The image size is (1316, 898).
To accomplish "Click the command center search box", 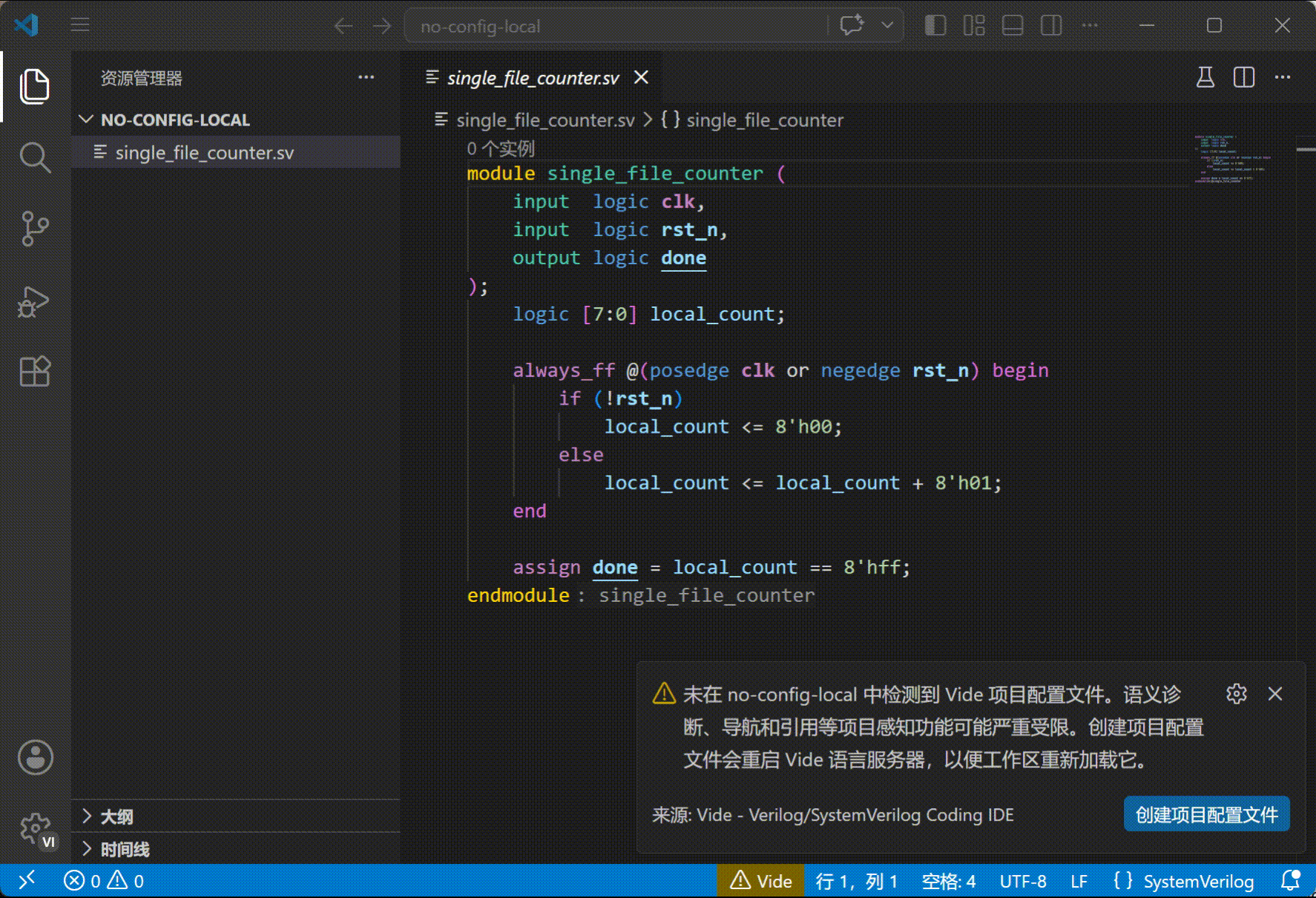I will [616, 26].
